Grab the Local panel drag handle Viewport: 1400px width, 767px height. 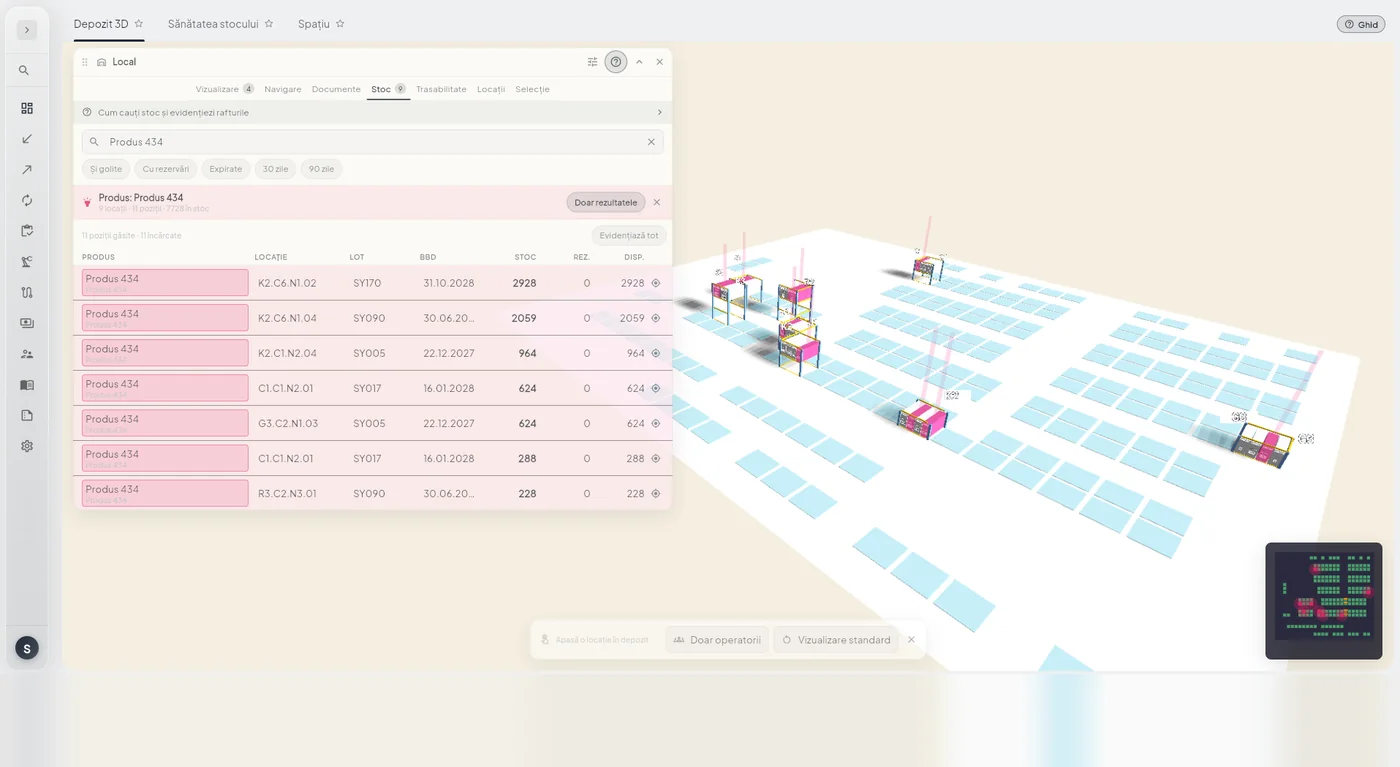point(85,62)
